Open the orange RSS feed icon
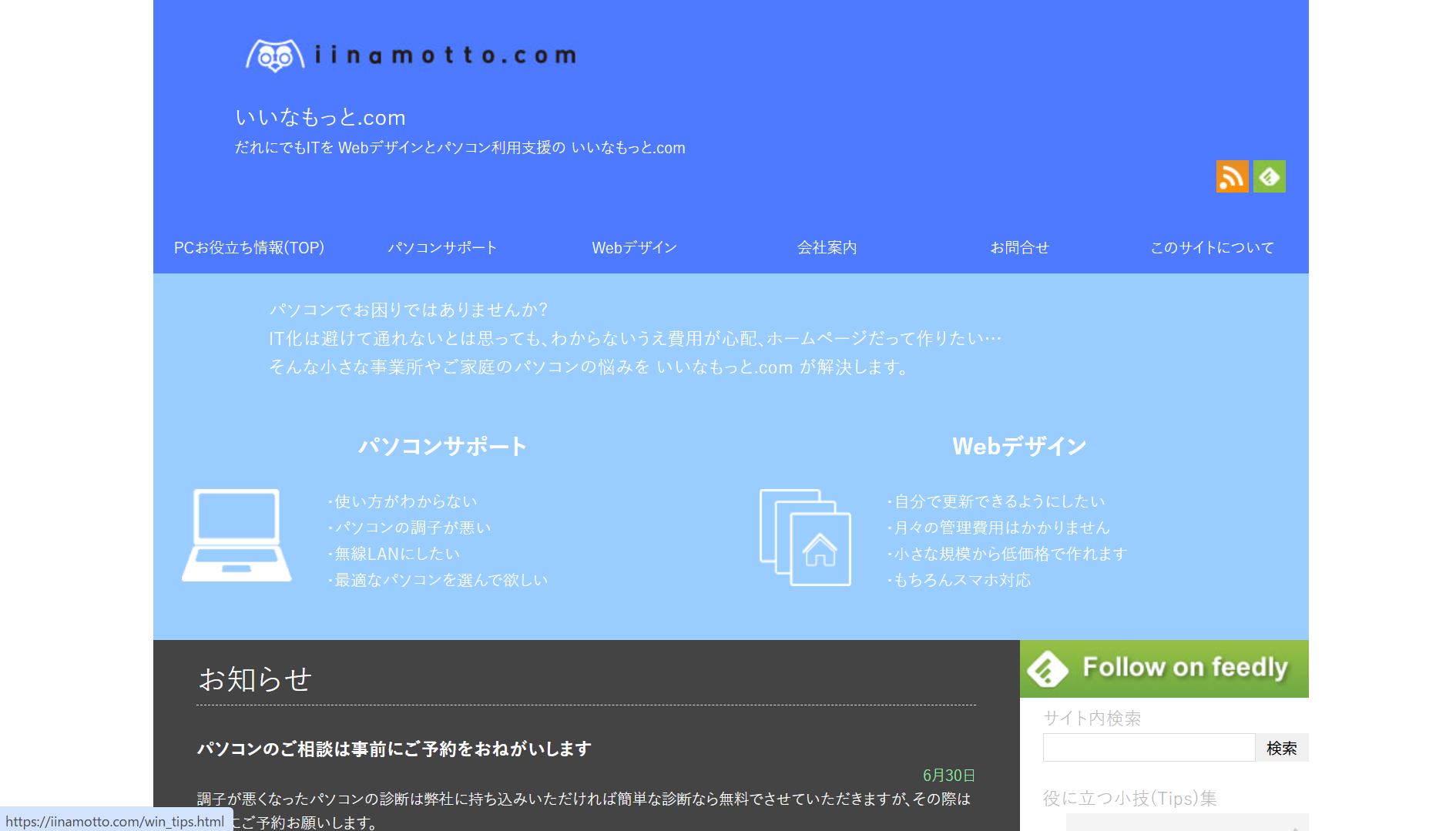This screenshot has height=831, width=1456. click(x=1232, y=176)
